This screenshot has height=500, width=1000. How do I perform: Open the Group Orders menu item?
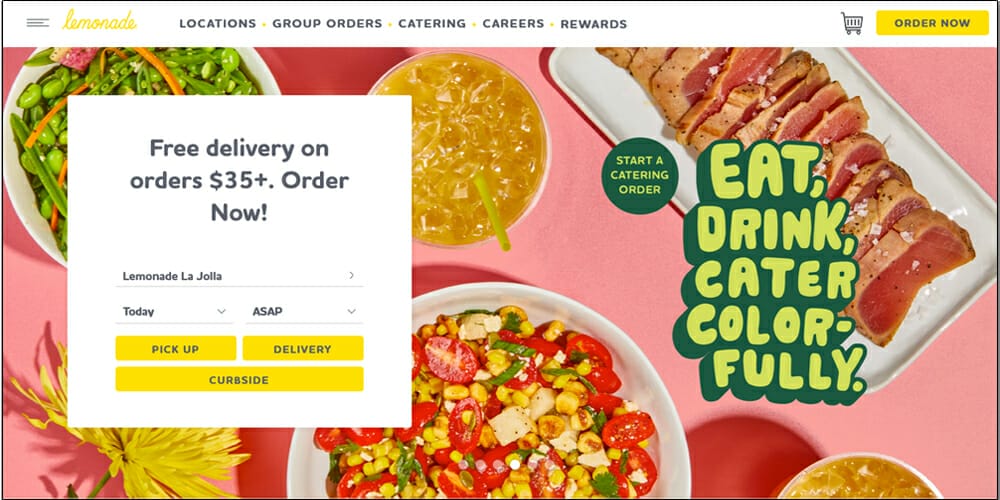(327, 24)
